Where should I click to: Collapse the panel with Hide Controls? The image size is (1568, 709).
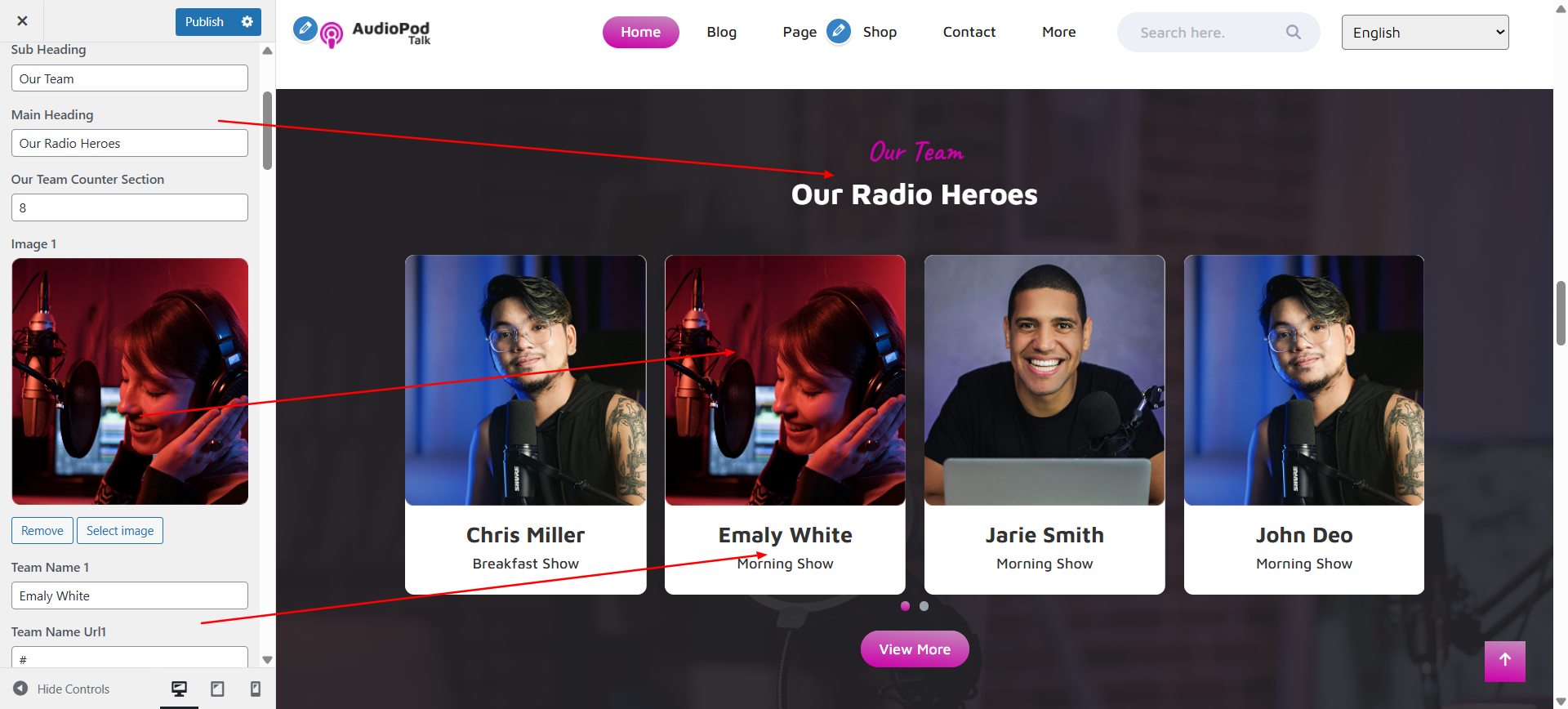coord(61,689)
